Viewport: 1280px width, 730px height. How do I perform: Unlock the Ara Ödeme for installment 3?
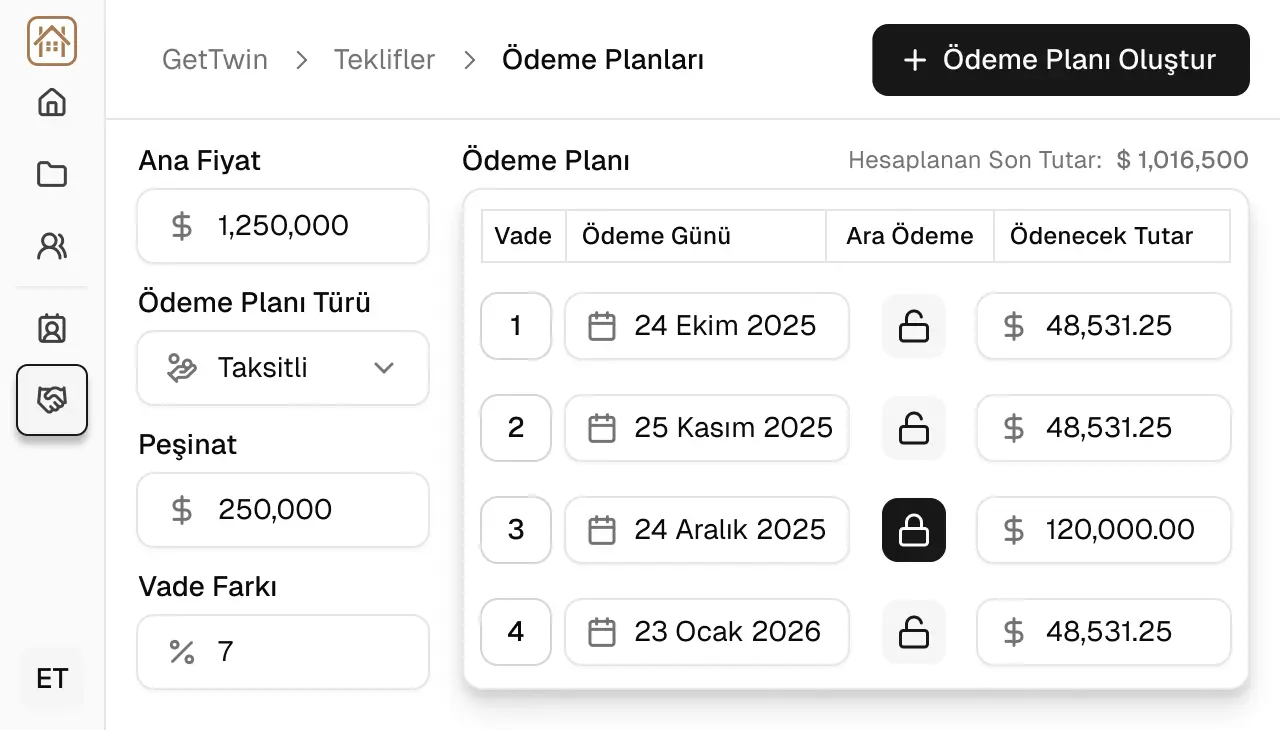913,530
